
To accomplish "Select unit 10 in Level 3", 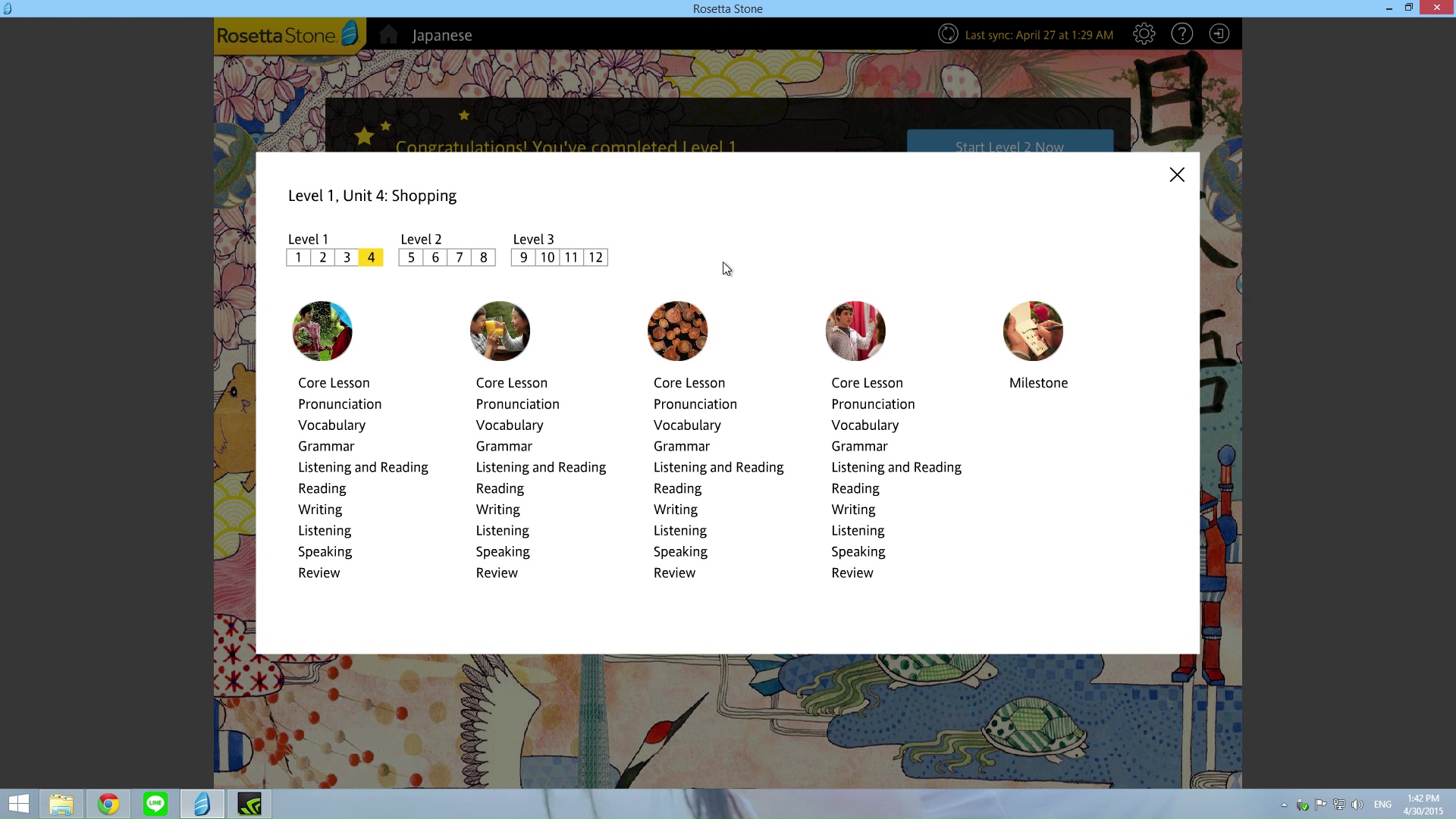I will click(x=548, y=258).
